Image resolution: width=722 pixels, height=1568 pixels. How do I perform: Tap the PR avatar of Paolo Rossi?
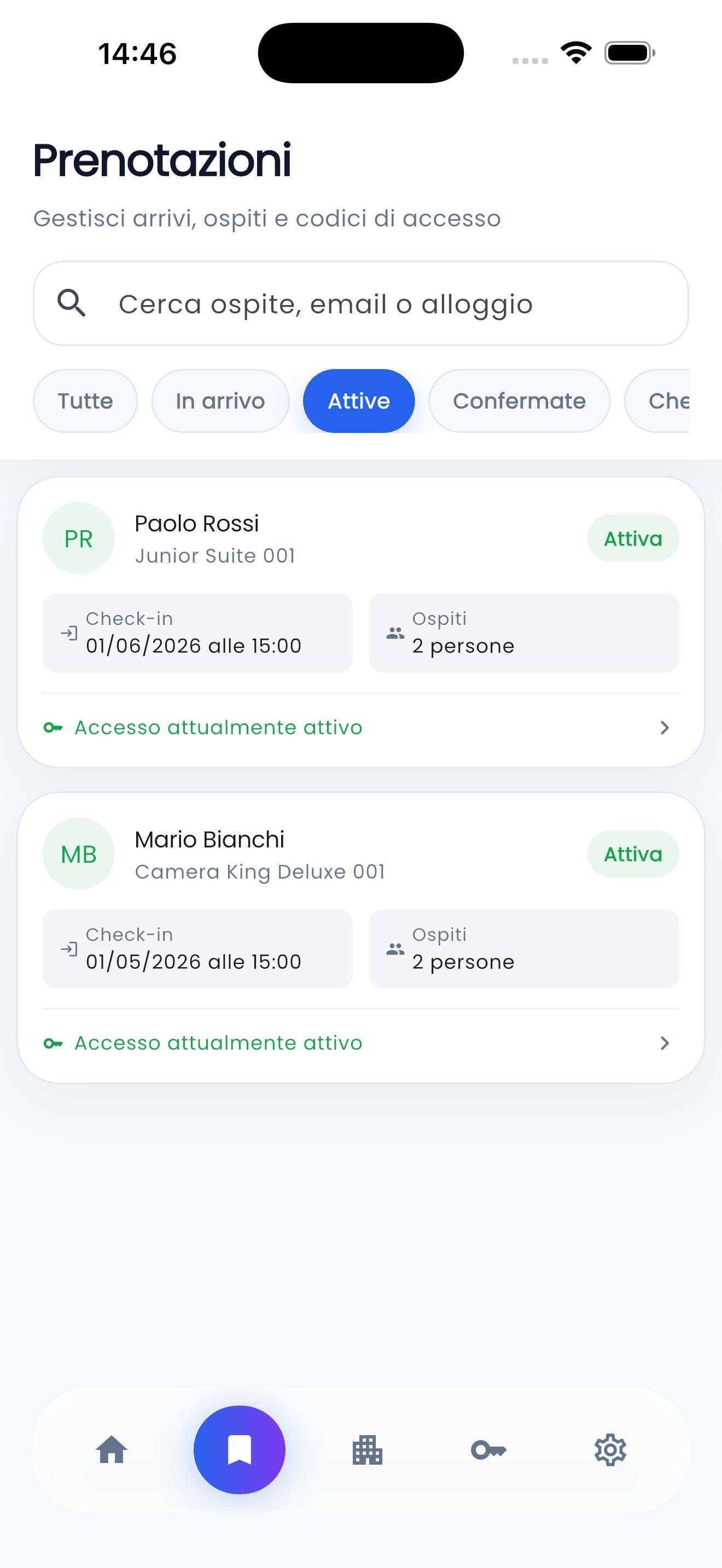tap(79, 538)
